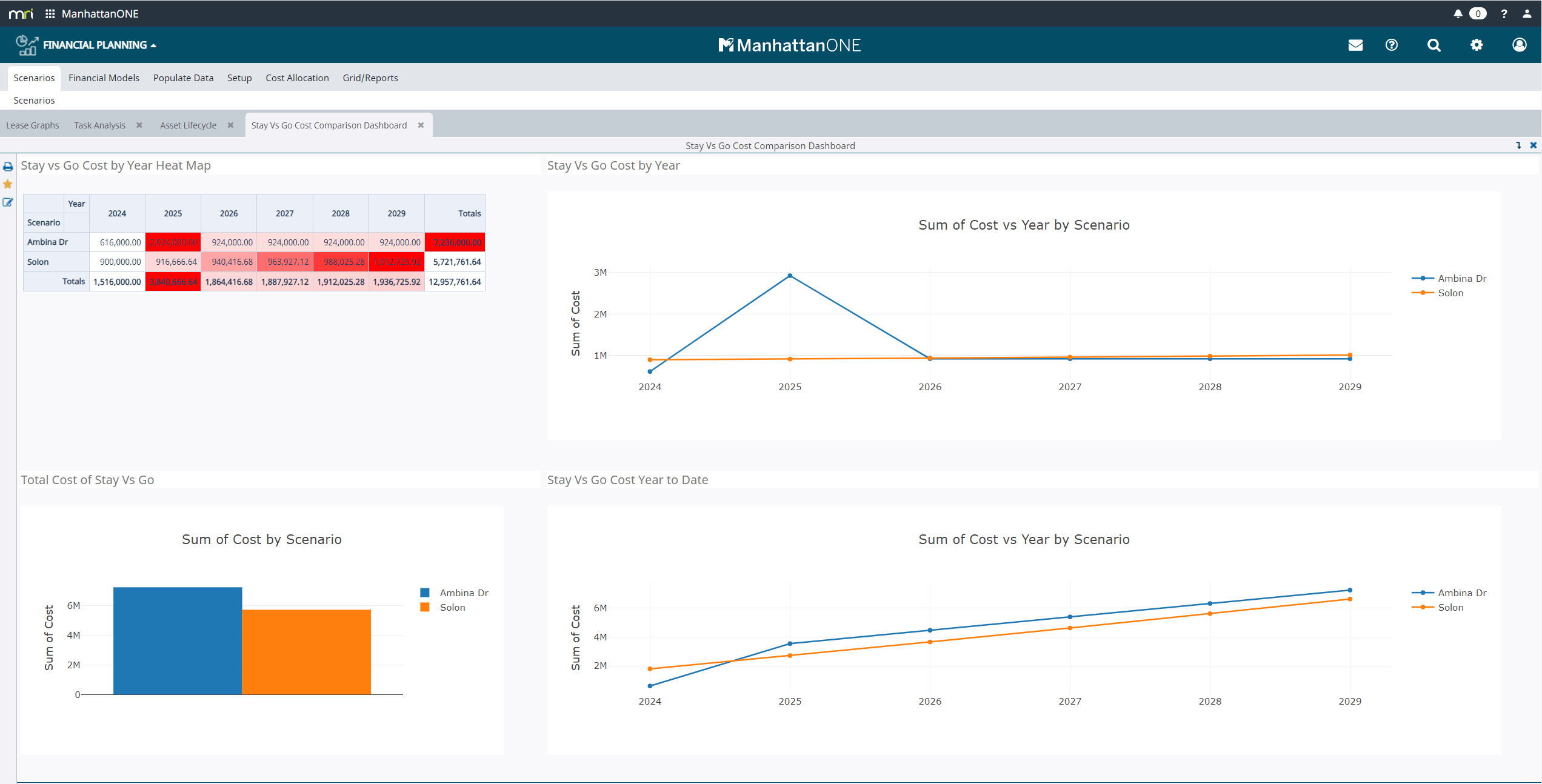Close the Task Analysis tab
The width and height of the screenshot is (1542, 784).
pos(139,125)
